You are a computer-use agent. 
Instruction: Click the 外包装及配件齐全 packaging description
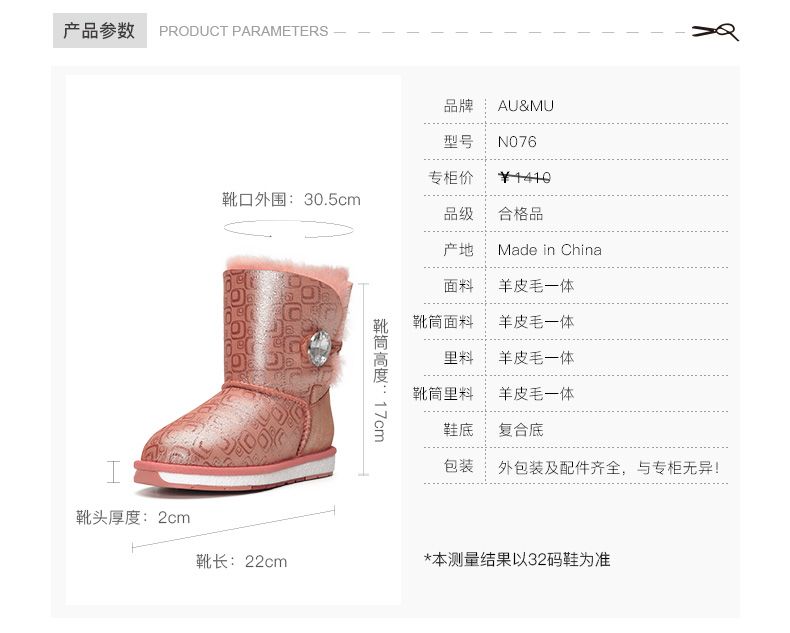point(609,468)
